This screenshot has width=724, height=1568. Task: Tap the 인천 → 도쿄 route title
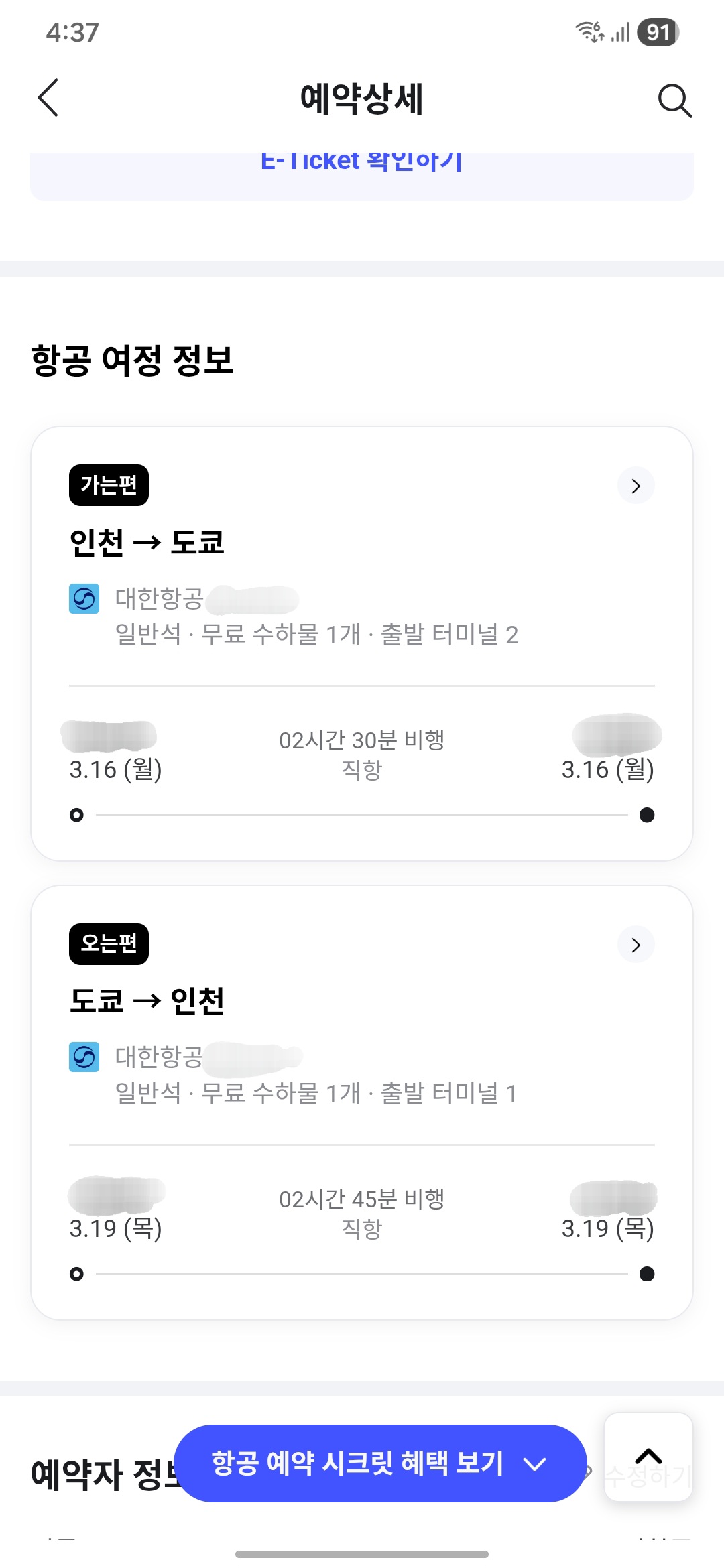click(147, 542)
